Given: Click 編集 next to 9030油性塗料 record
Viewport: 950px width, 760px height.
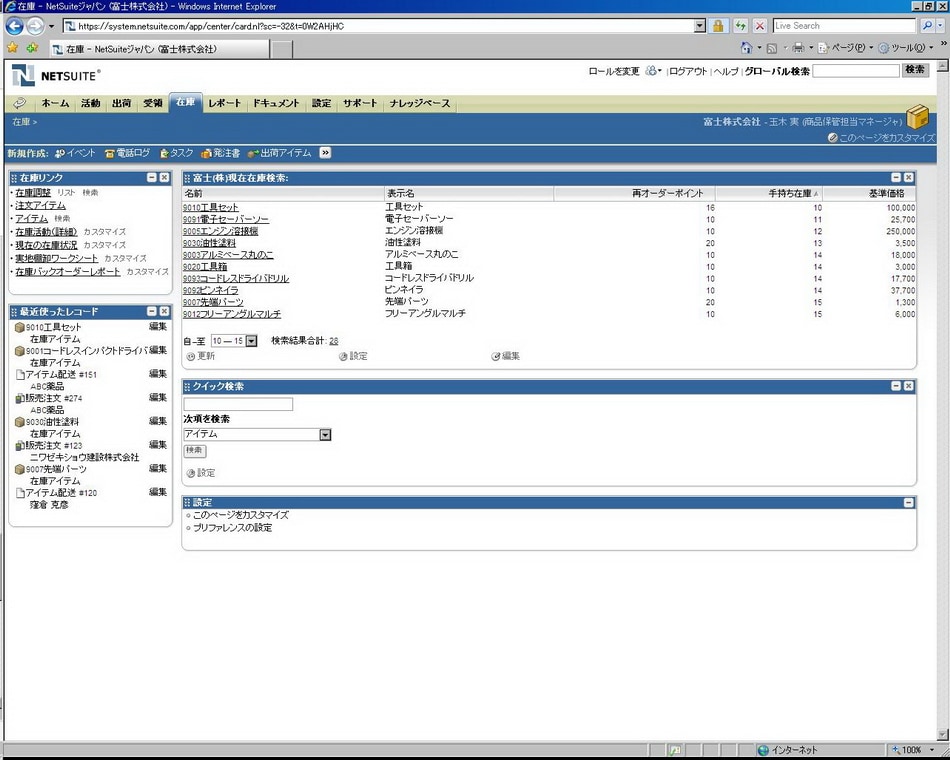Looking at the screenshot, I should point(158,421).
